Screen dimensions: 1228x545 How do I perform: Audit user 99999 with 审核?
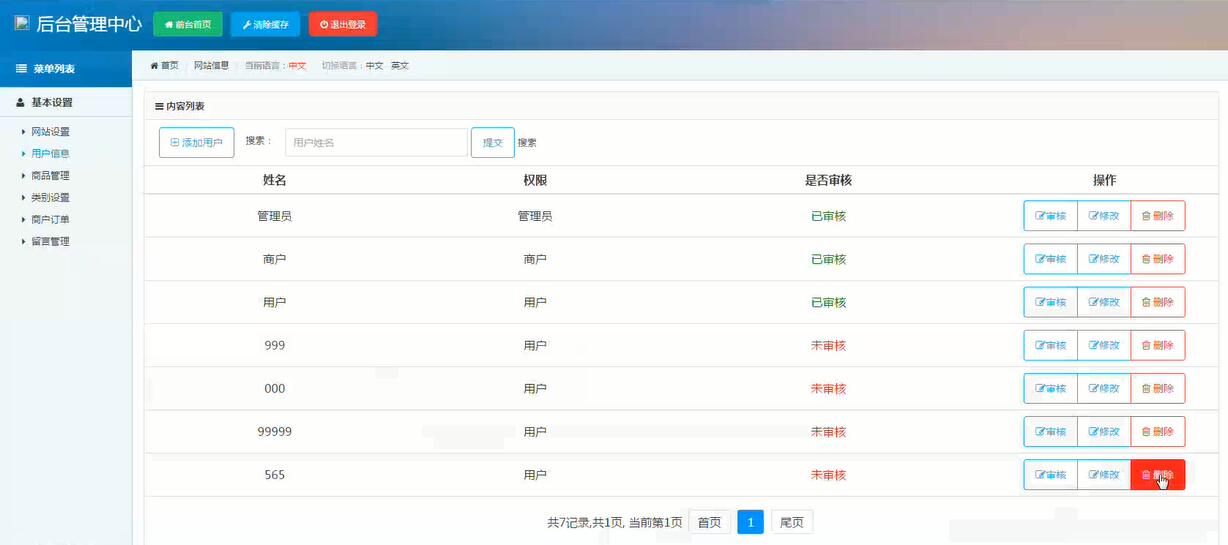pos(1050,431)
